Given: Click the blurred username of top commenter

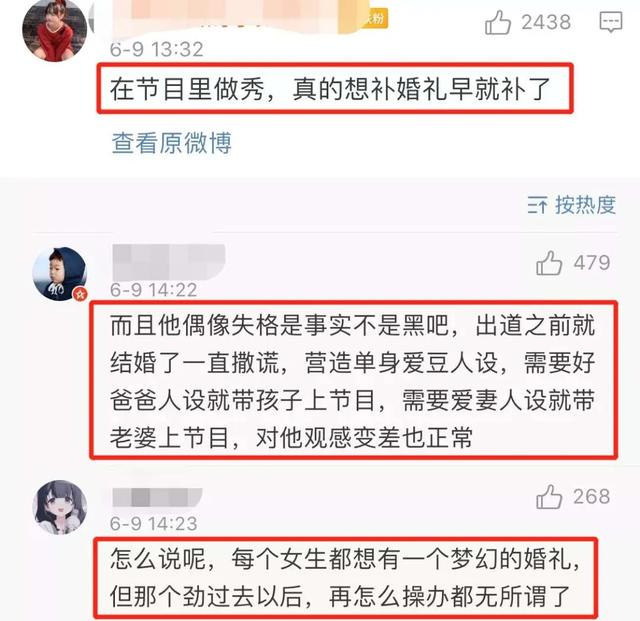Looking at the screenshot, I should click(229, 16).
